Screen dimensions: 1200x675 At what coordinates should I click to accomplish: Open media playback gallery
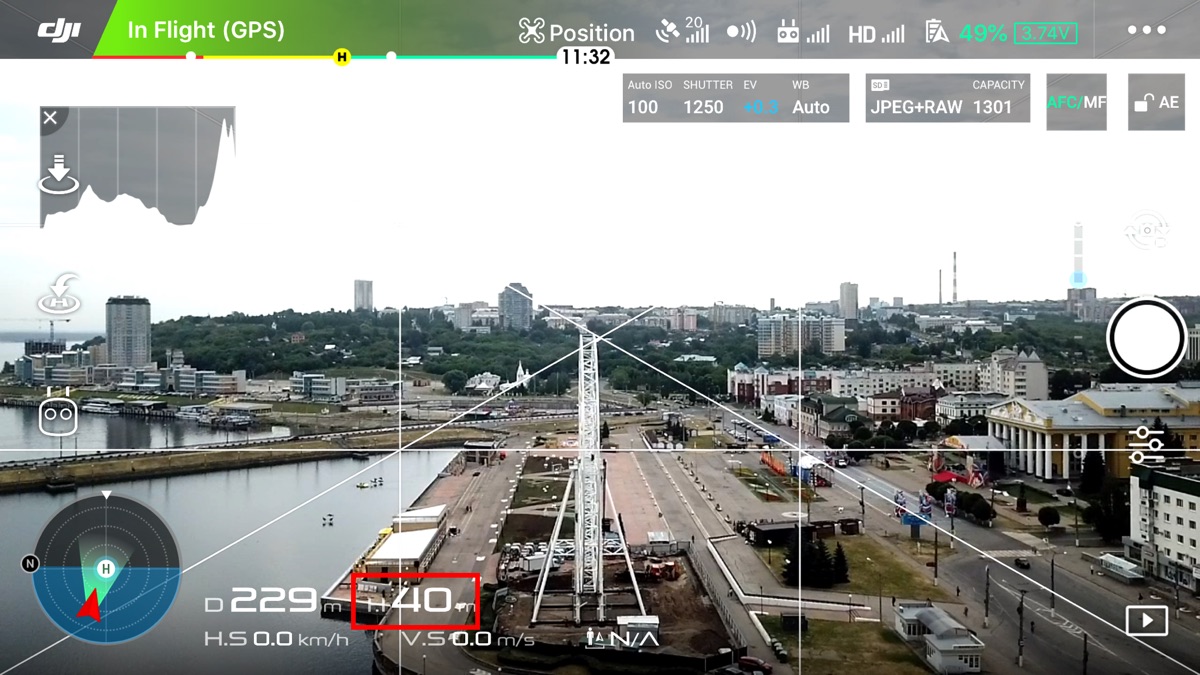pos(1146,621)
